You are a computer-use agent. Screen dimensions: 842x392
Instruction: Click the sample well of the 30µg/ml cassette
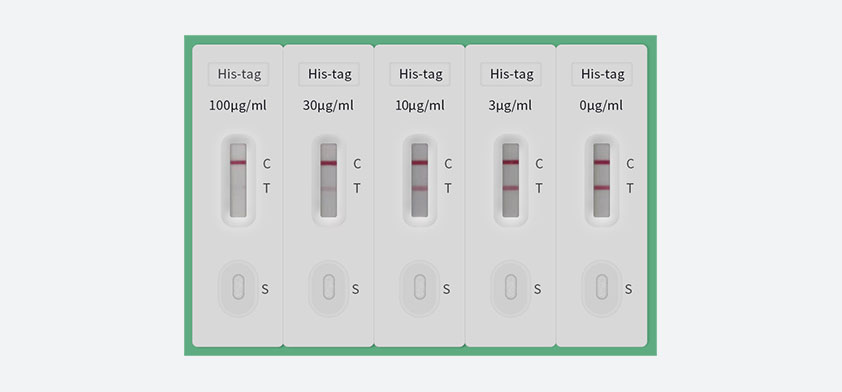click(x=329, y=287)
